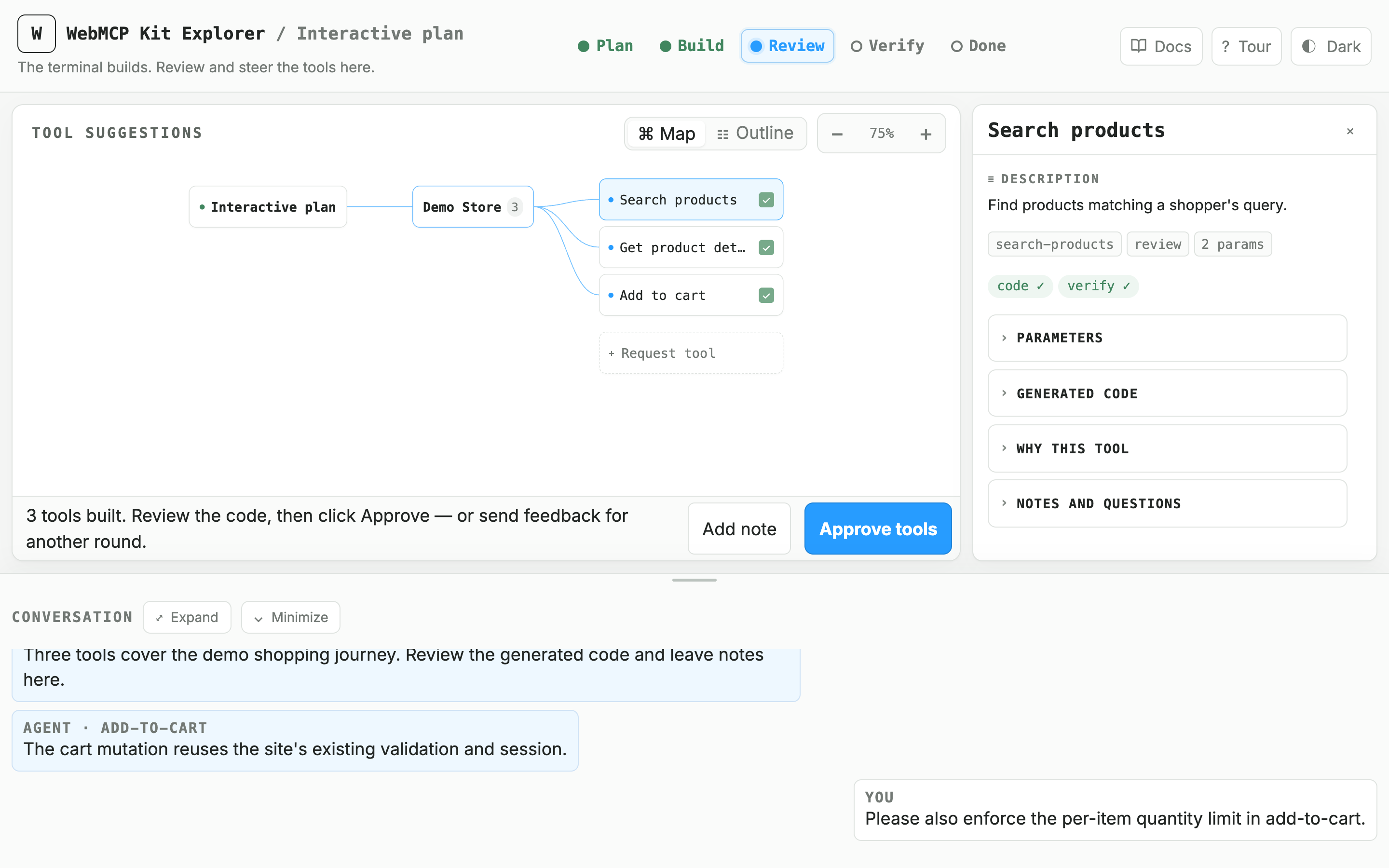Click the panel resize handle
This screenshot has height=868, width=1389.
click(x=694, y=580)
